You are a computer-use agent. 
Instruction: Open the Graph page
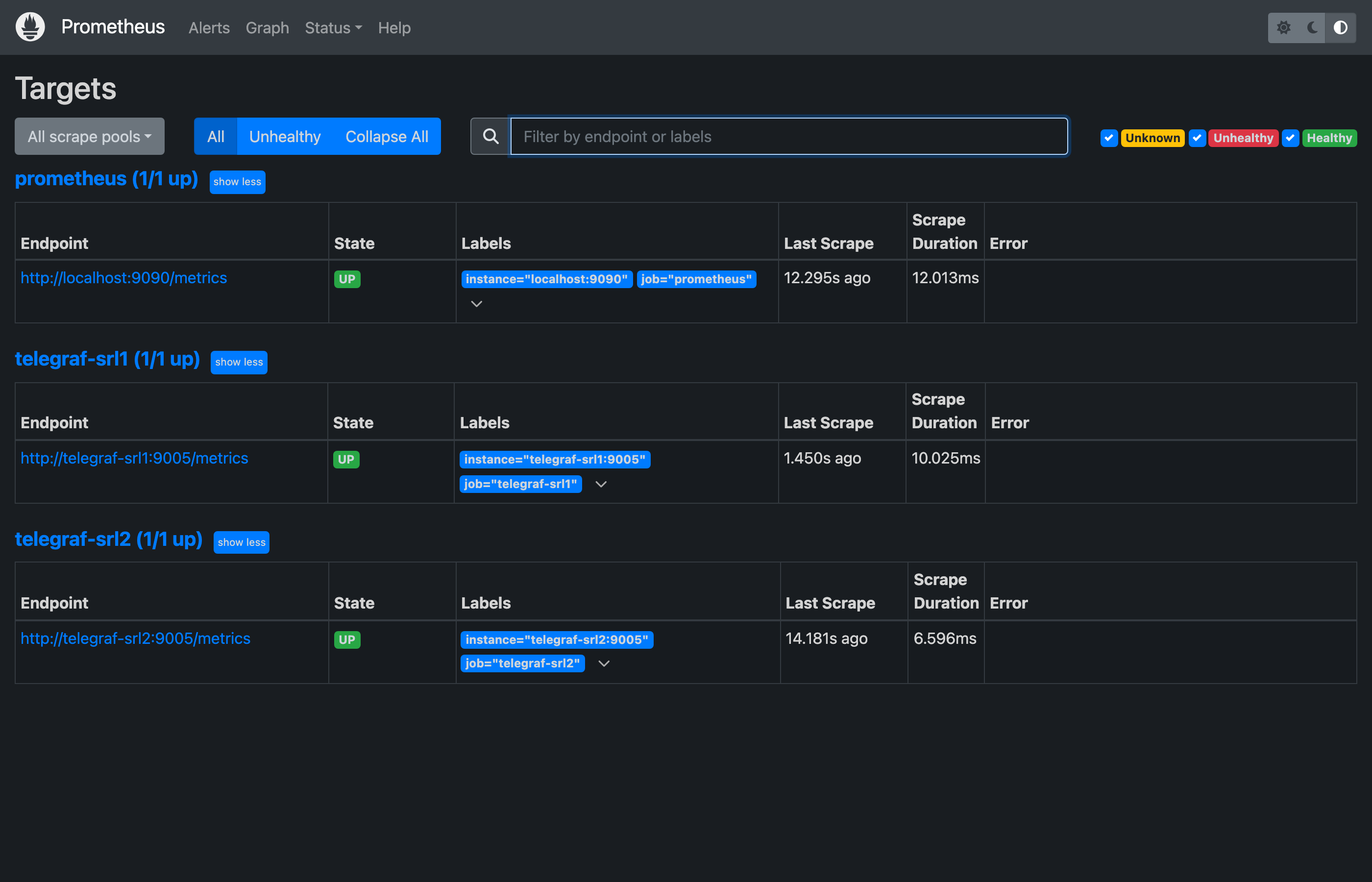click(267, 27)
